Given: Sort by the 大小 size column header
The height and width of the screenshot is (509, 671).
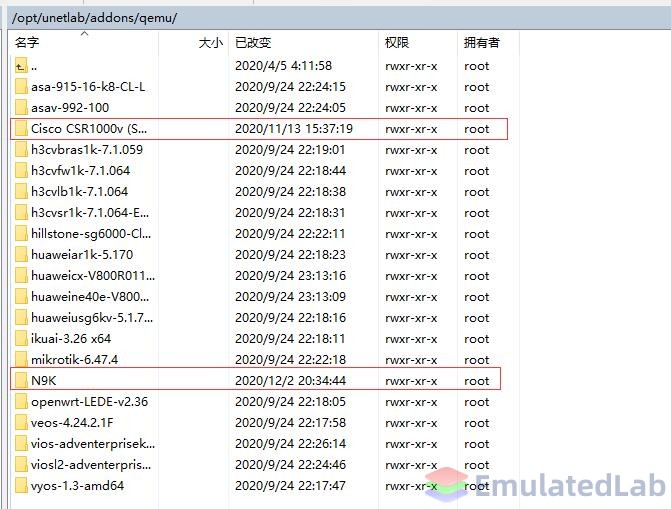Looking at the screenshot, I should click(x=211, y=43).
